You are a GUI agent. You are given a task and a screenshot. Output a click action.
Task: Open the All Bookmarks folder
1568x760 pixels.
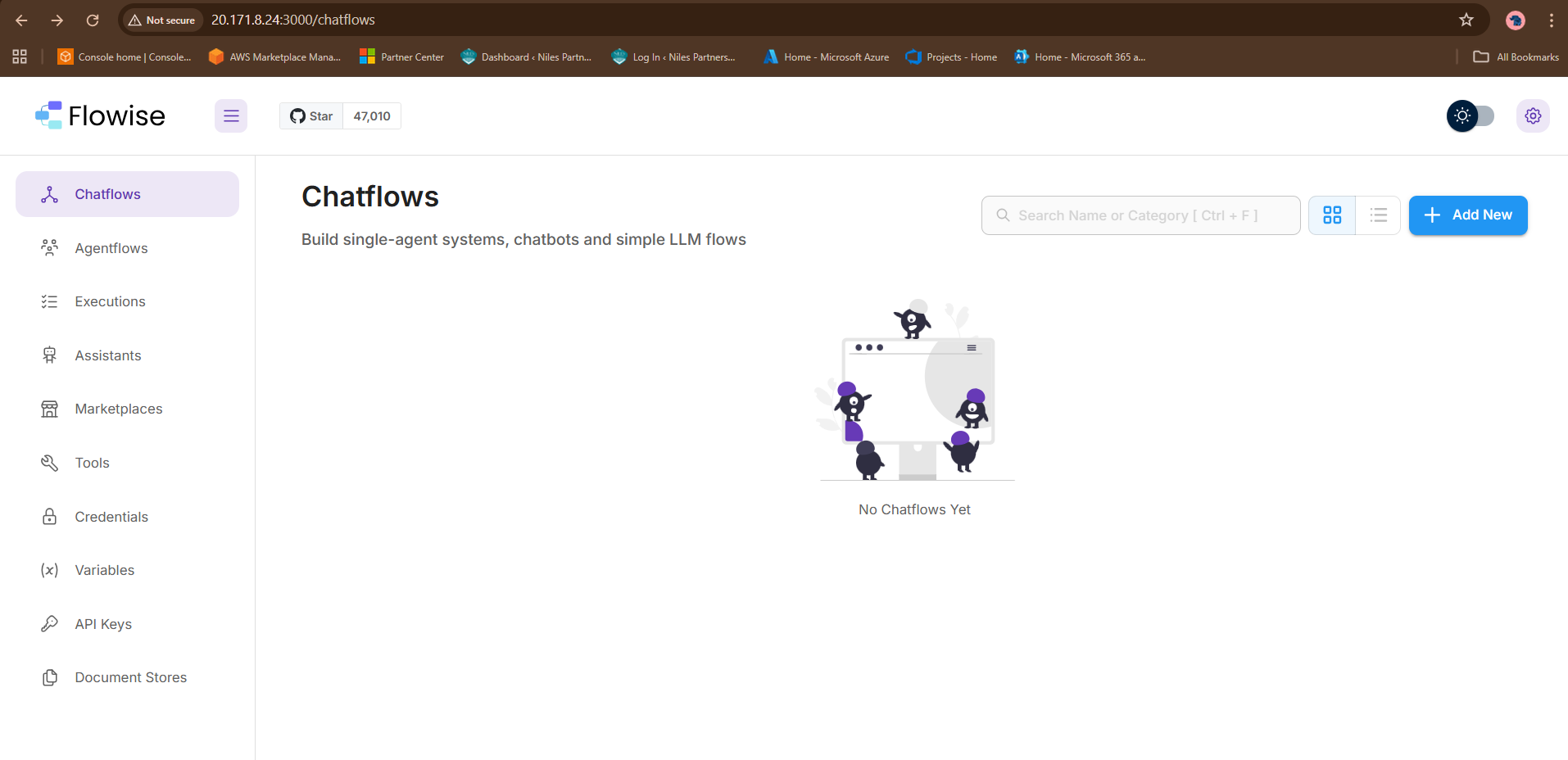click(x=1516, y=57)
